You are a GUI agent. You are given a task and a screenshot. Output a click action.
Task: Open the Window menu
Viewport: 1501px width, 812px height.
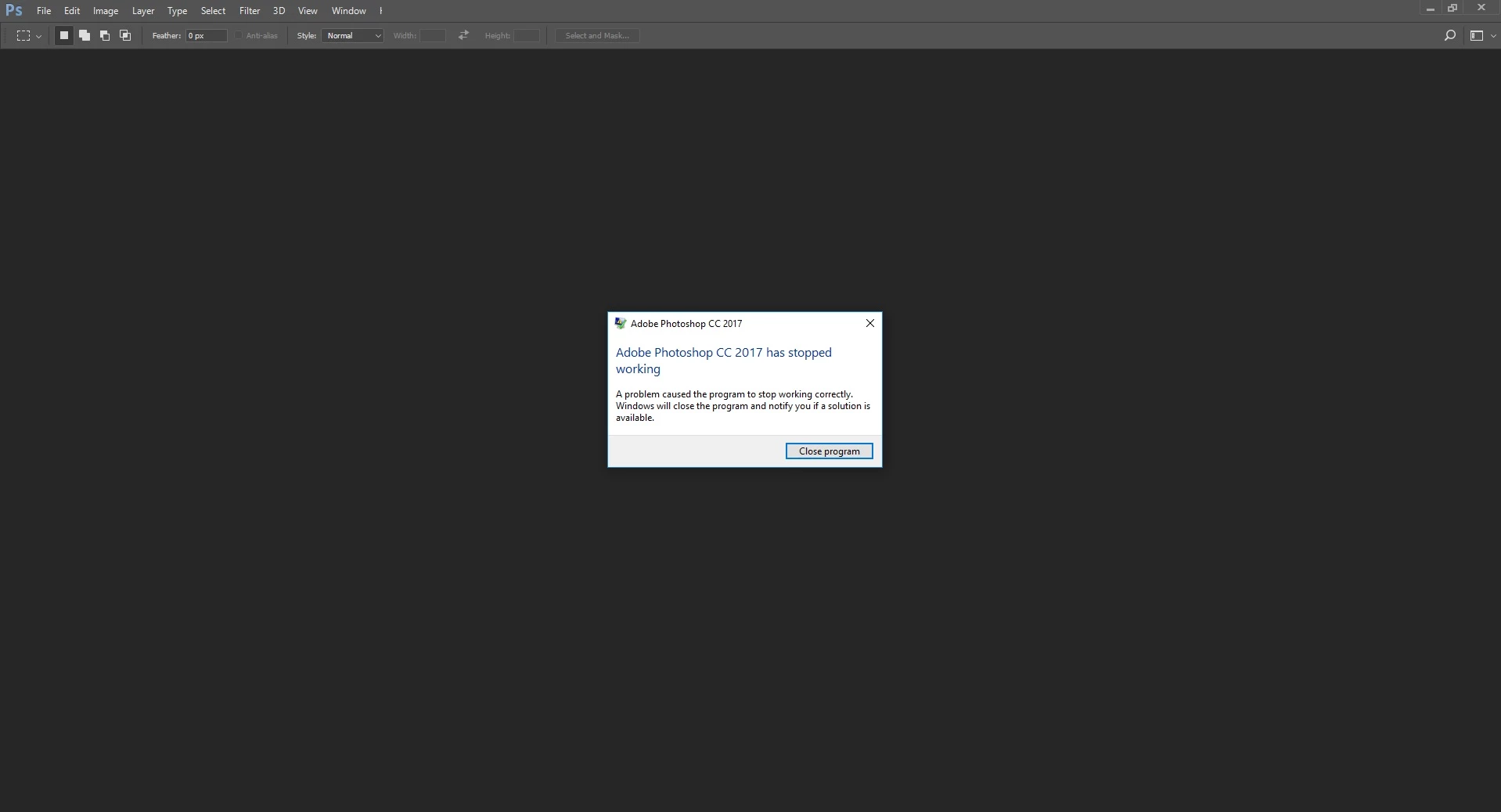(x=348, y=11)
